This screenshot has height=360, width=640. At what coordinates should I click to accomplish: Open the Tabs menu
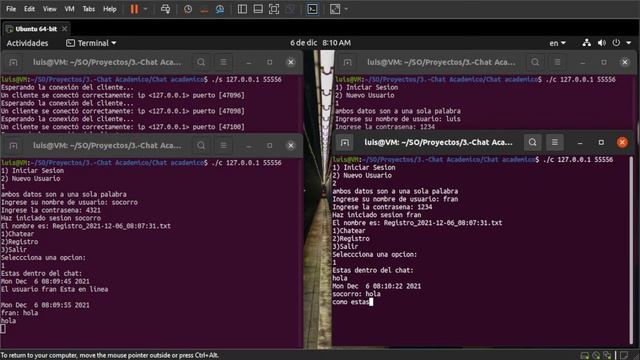pyautogui.click(x=89, y=9)
